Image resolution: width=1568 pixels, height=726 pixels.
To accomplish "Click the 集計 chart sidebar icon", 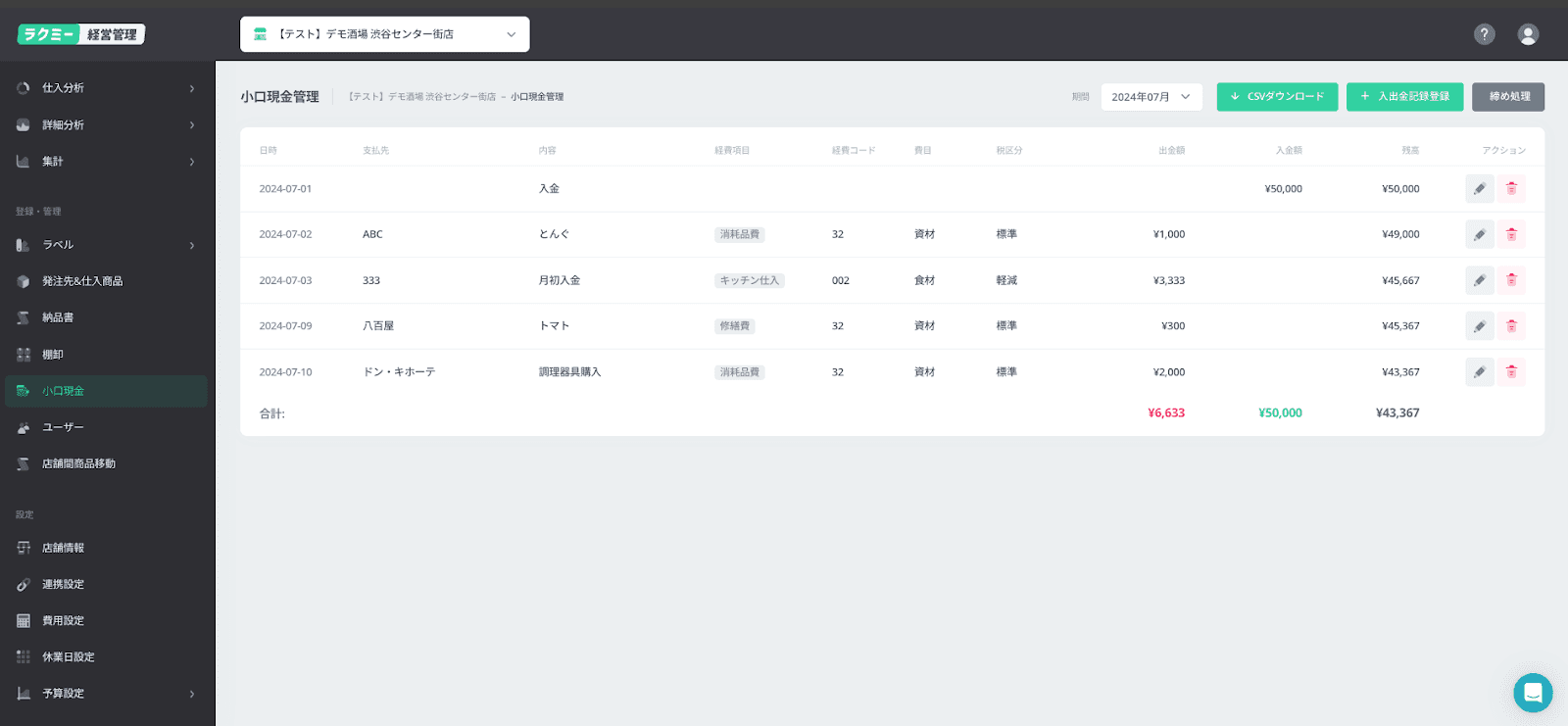I will tap(24, 162).
